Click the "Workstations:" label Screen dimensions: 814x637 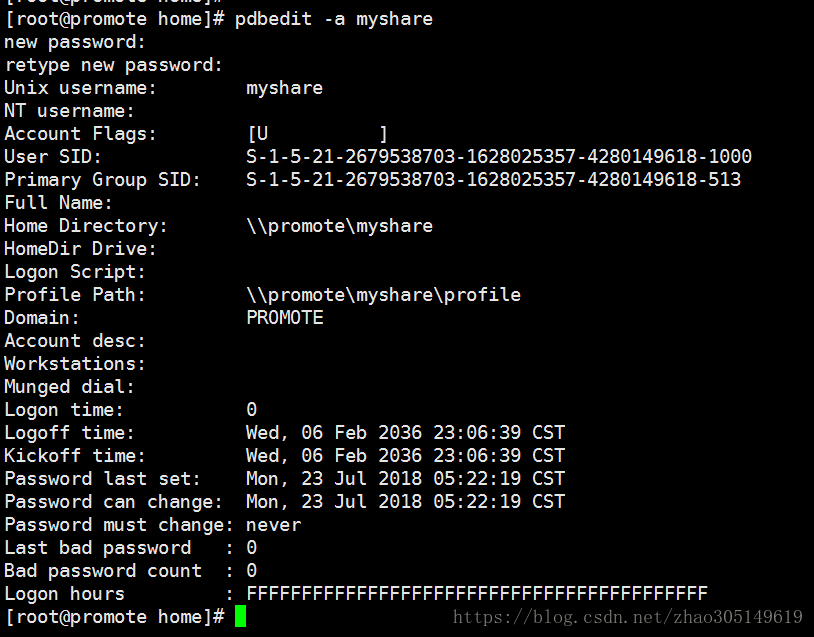tap(75, 364)
